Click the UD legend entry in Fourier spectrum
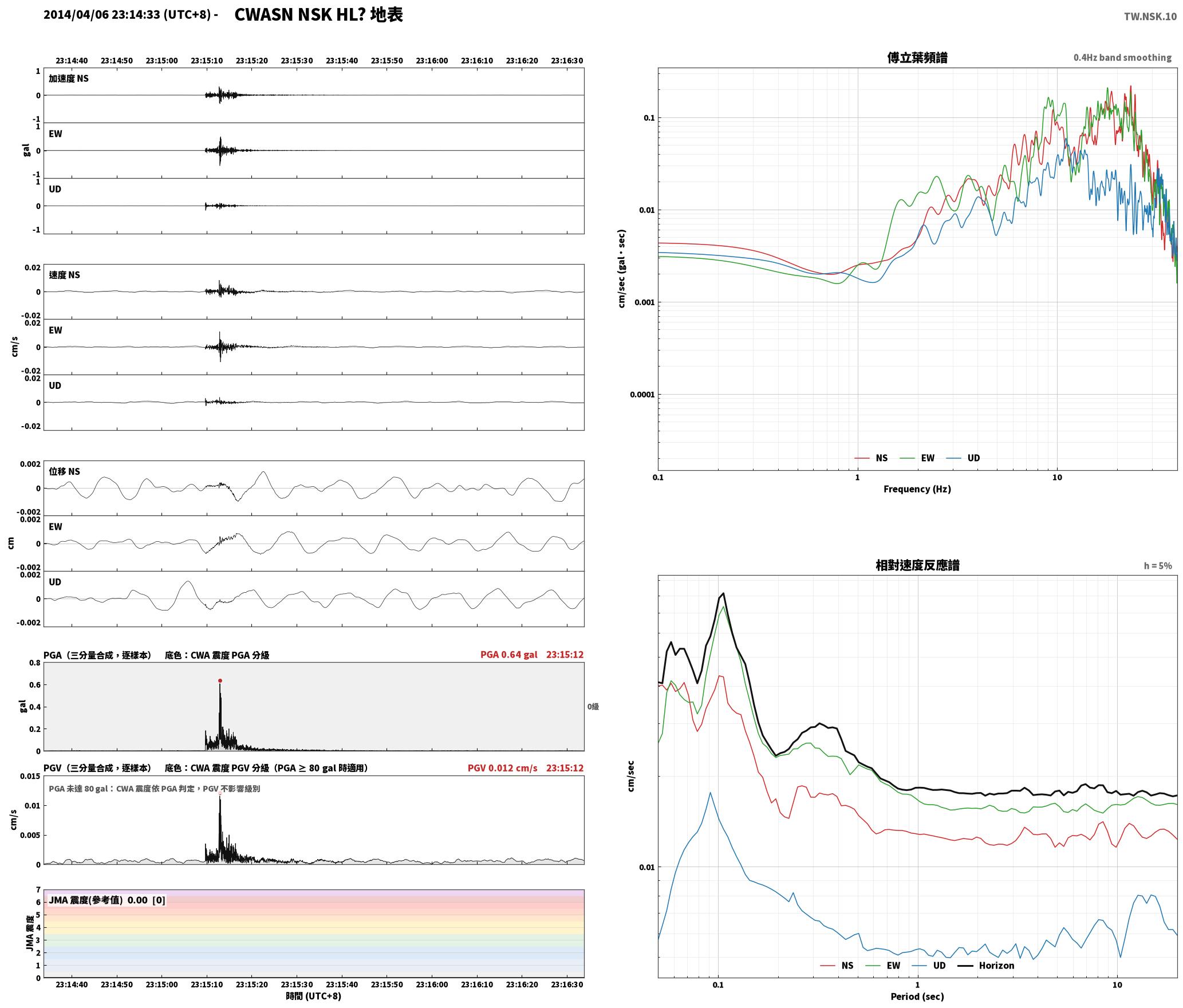 pos(963,458)
